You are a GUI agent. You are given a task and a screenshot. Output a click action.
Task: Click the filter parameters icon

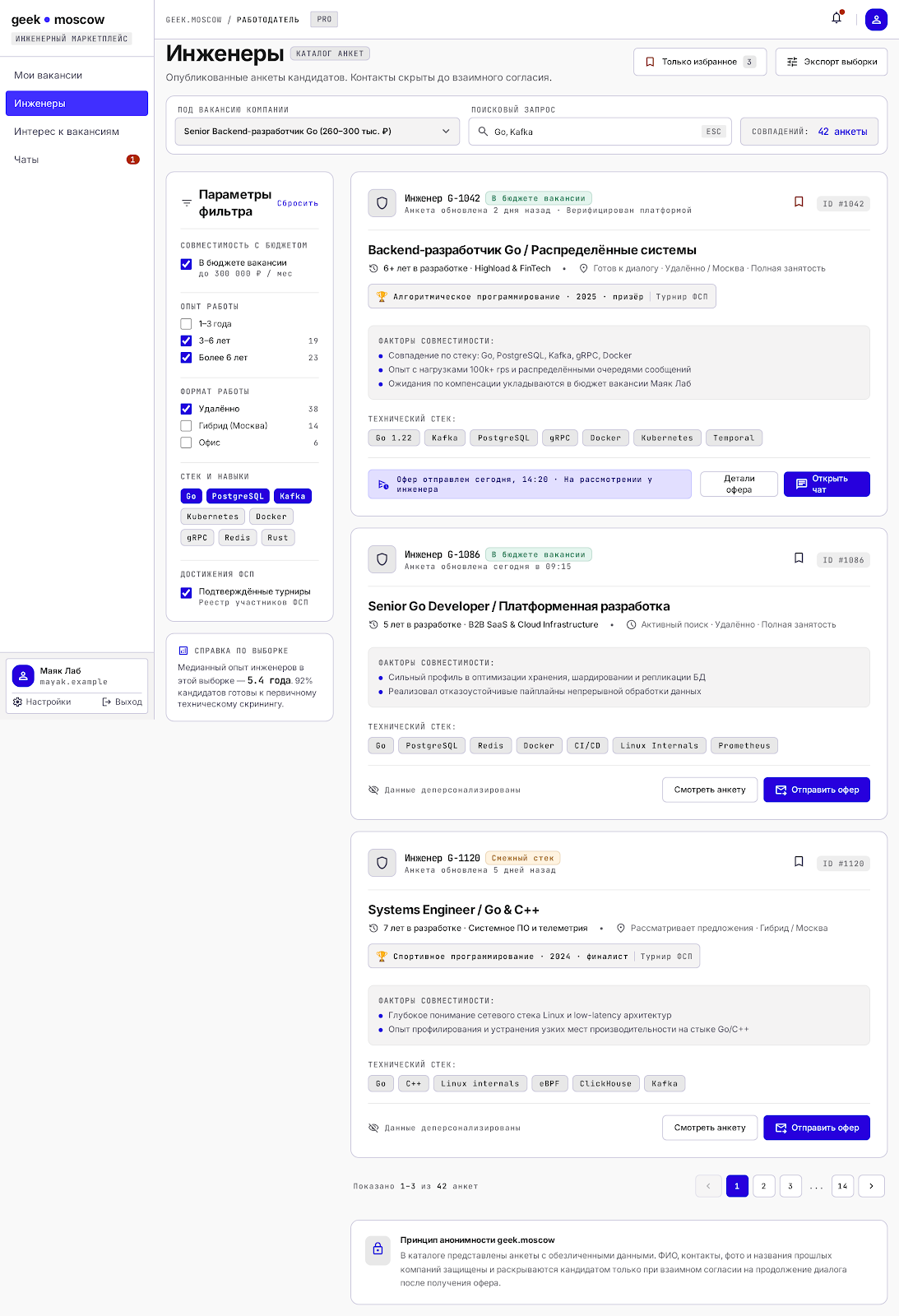tap(187, 203)
